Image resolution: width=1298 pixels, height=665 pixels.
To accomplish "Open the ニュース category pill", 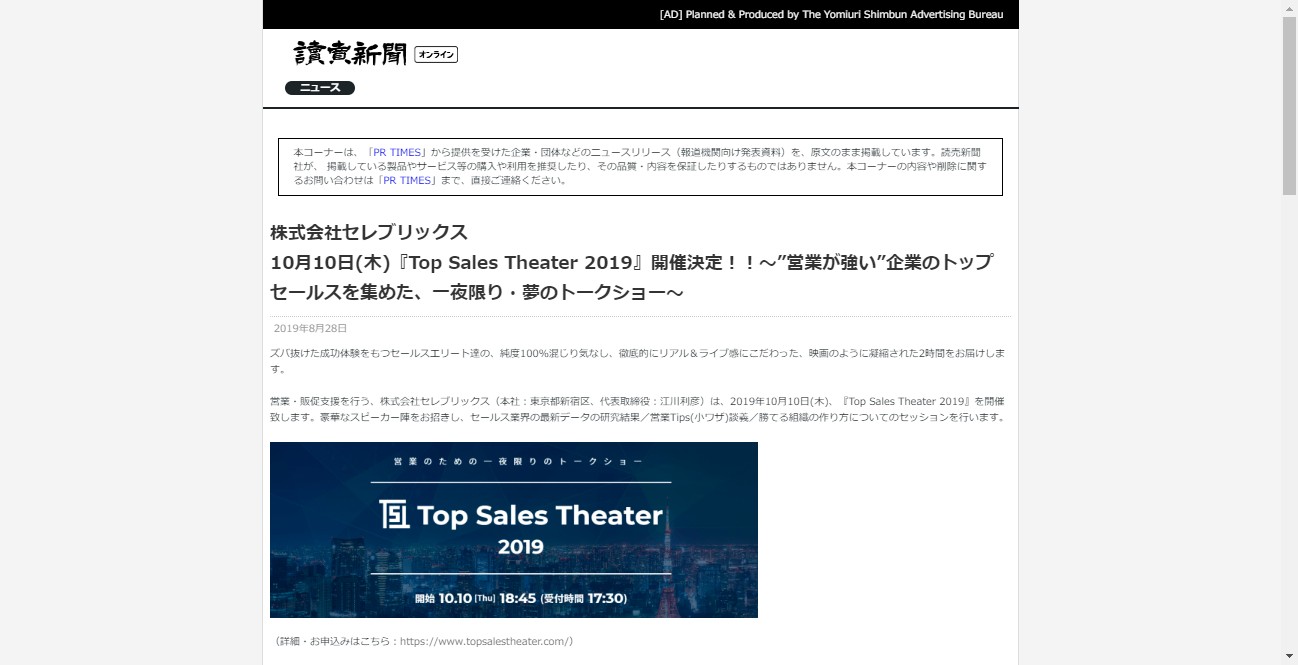I will coord(320,88).
